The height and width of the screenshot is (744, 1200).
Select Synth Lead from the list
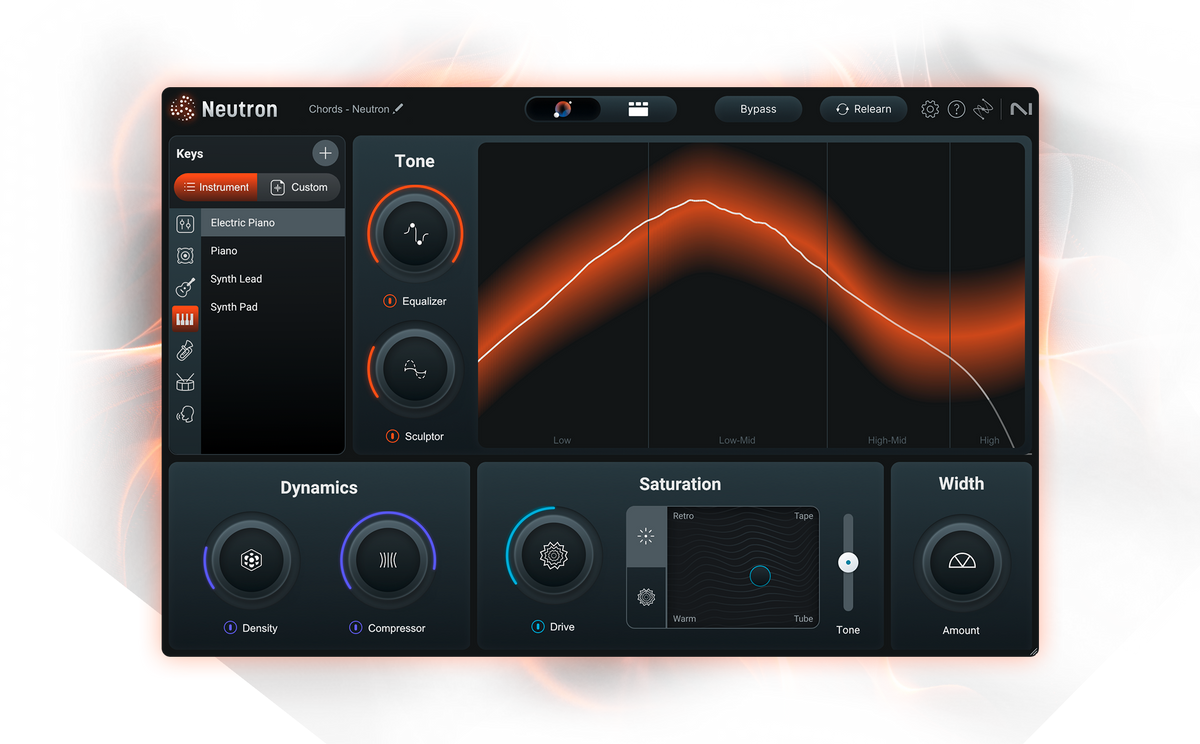(273, 279)
